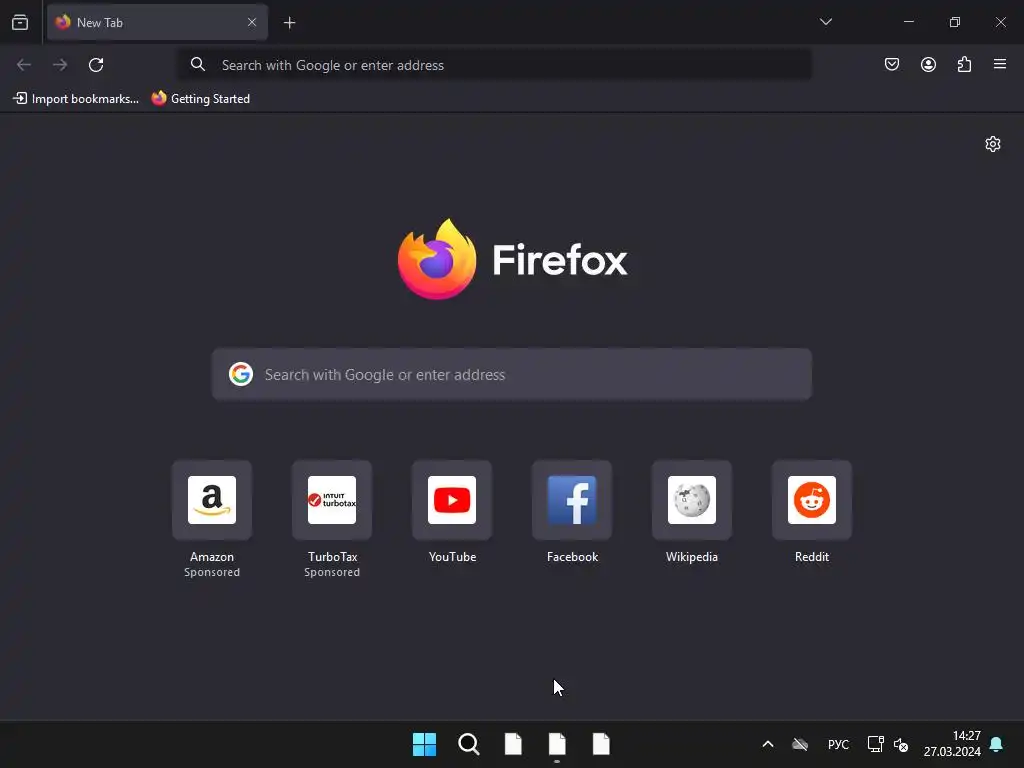Open the Firefox View icon in the tab strip
The image size is (1024, 768).
(20, 22)
